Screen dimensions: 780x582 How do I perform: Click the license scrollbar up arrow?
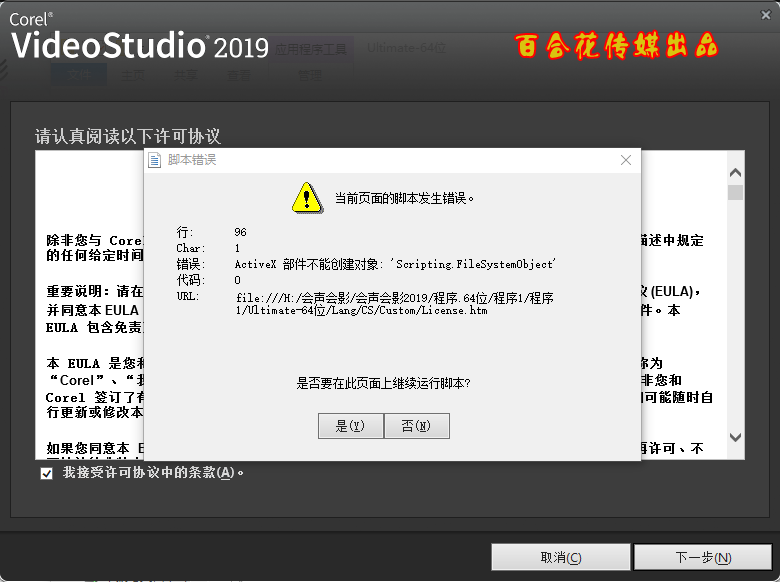[x=735, y=173]
